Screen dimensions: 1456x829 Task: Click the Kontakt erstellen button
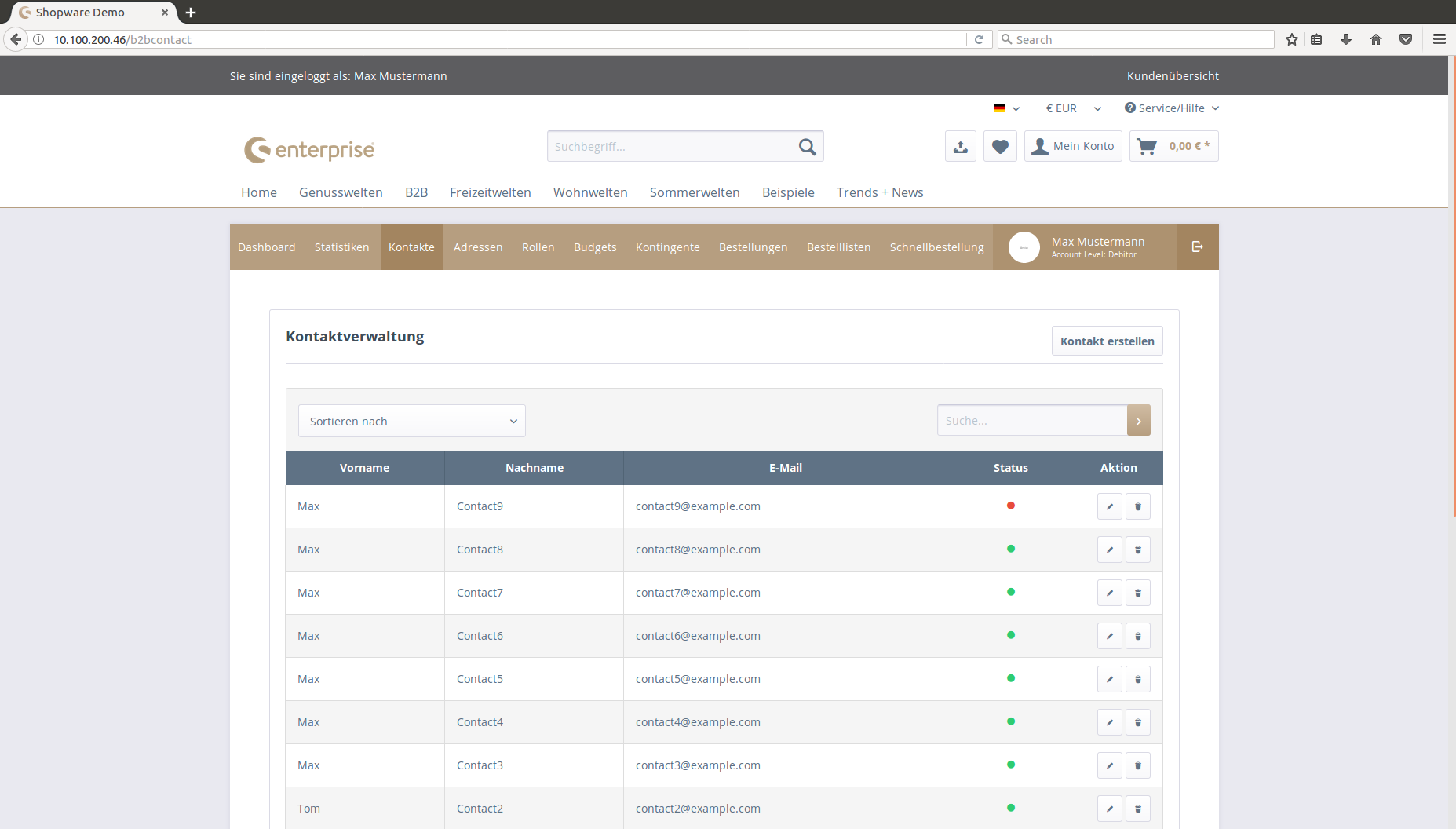click(1107, 341)
